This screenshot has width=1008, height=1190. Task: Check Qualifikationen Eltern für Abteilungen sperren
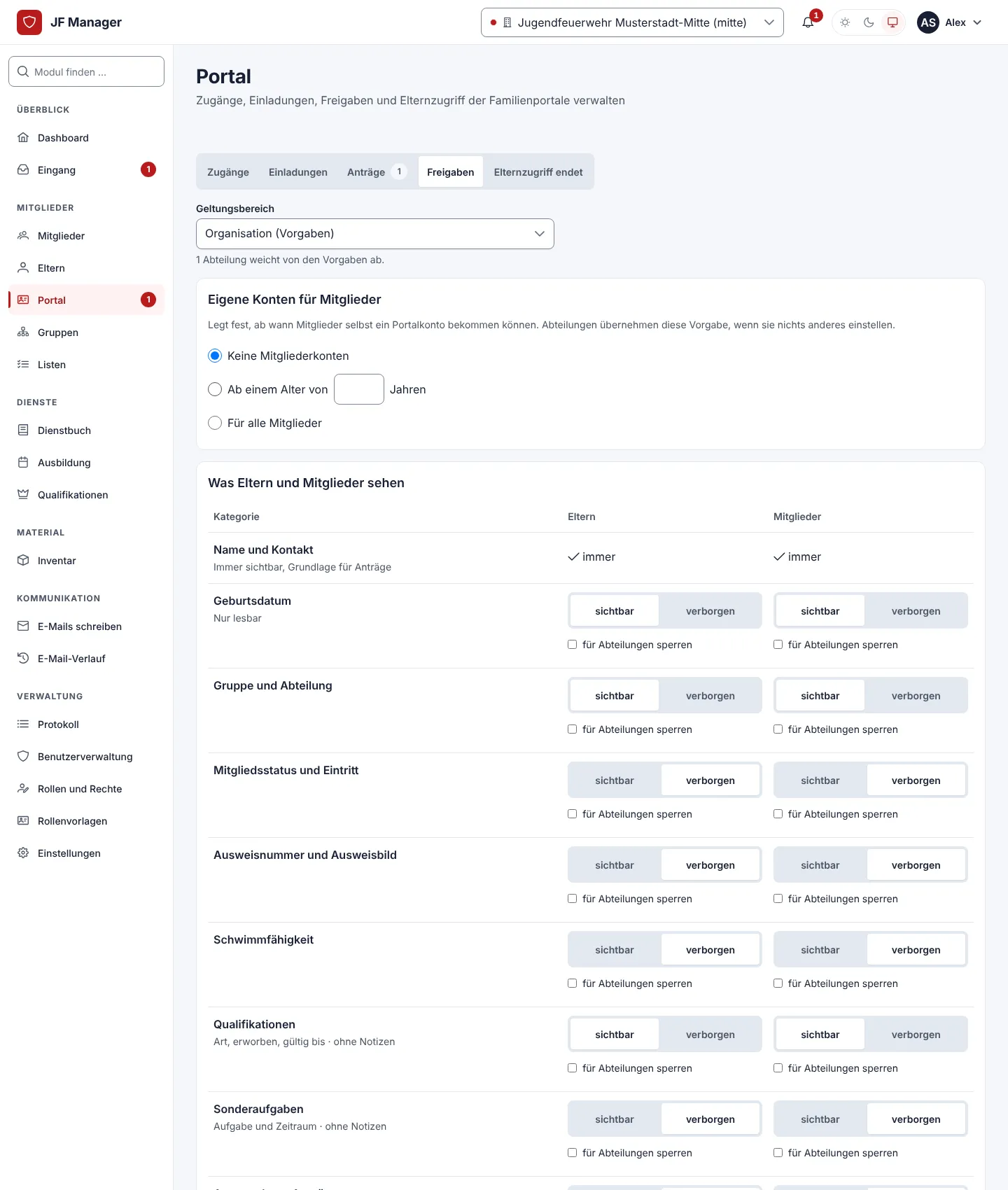point(572,1068)
